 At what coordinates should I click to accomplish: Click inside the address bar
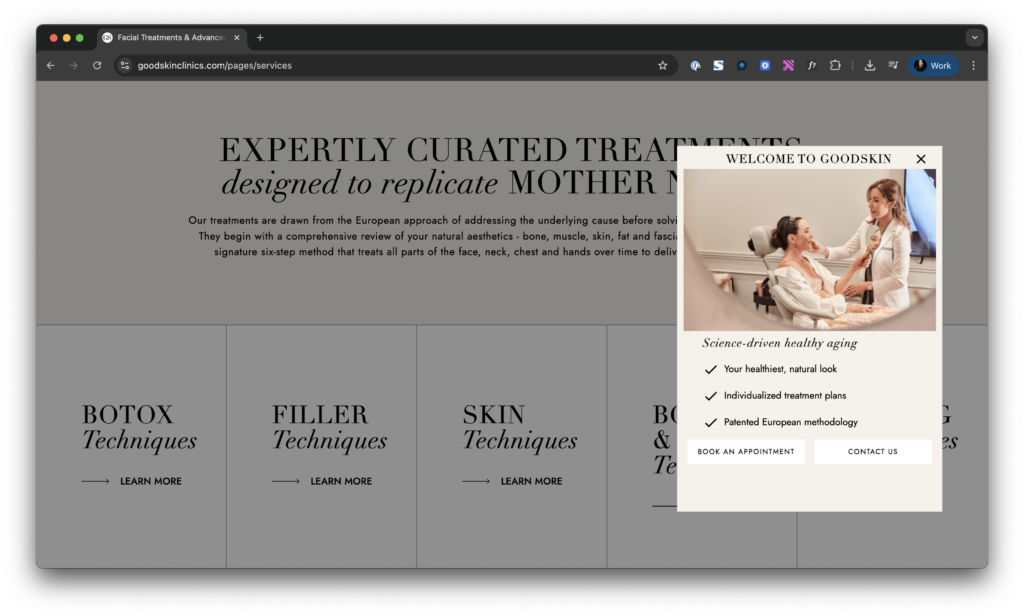click(300, 65)
